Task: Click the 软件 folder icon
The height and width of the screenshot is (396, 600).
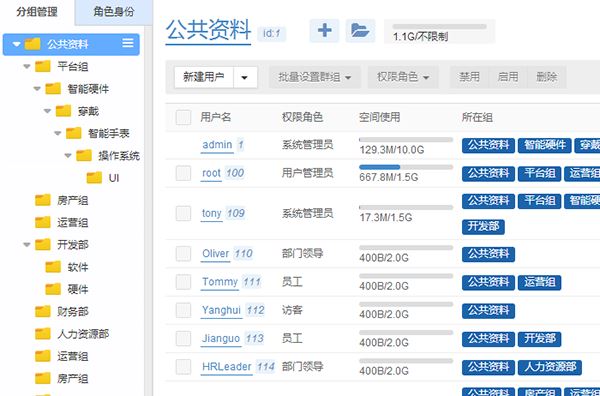Action: click(x=53, y=267)
